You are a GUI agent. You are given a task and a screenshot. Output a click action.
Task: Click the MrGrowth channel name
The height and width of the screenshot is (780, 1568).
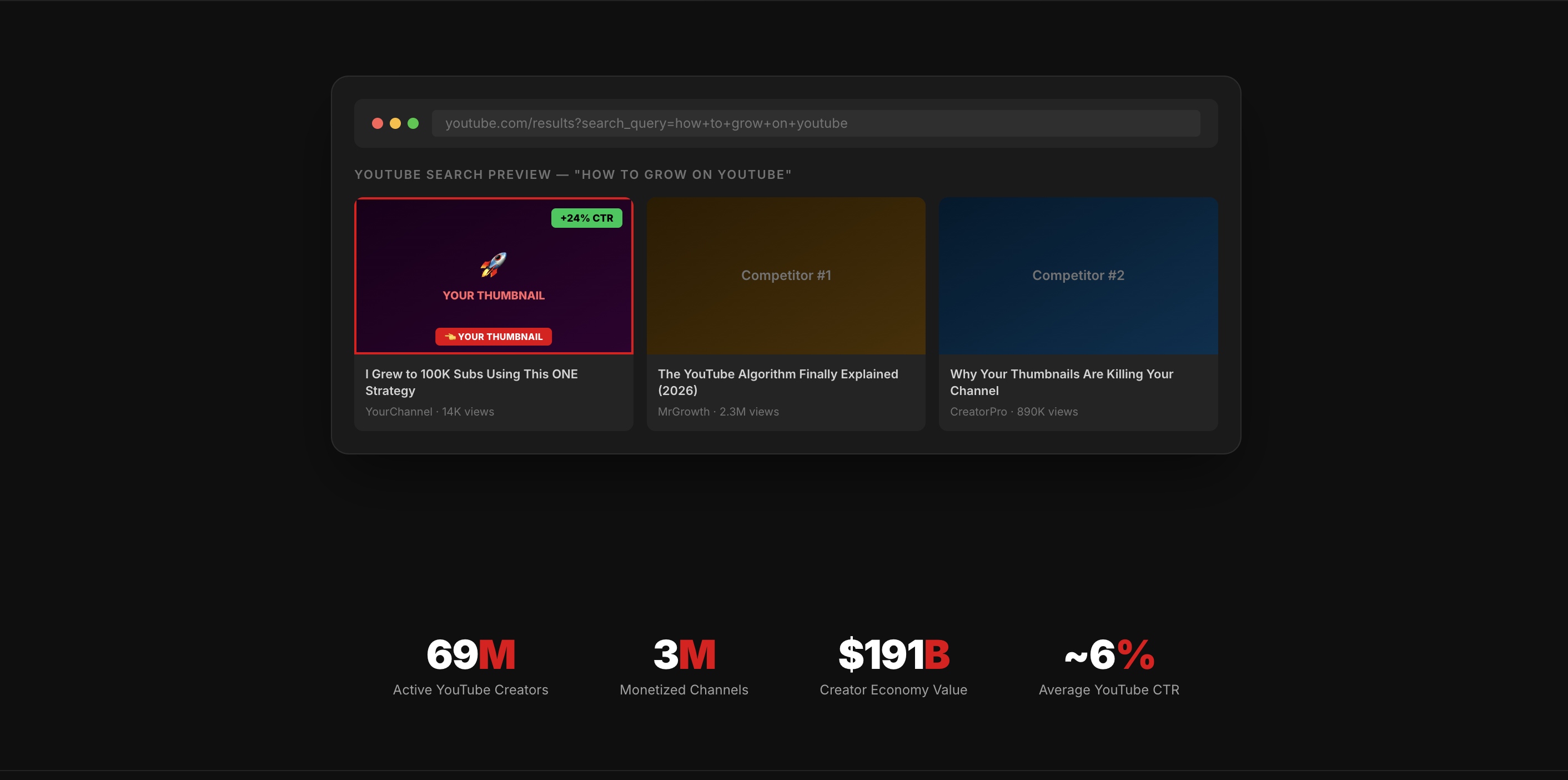pyautogui.click(x=684, y=412)
